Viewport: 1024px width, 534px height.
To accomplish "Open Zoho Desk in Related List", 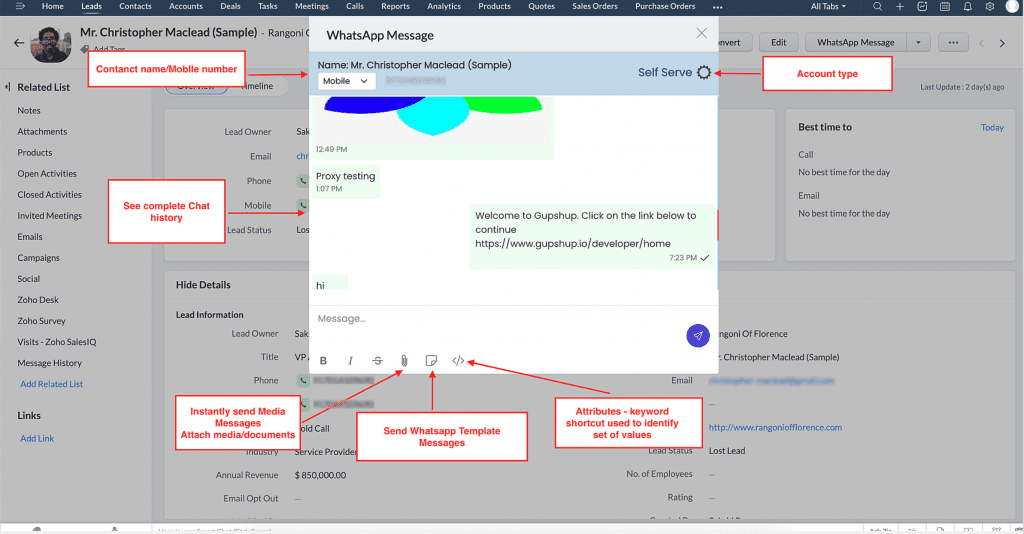I will tap(38, 300).
